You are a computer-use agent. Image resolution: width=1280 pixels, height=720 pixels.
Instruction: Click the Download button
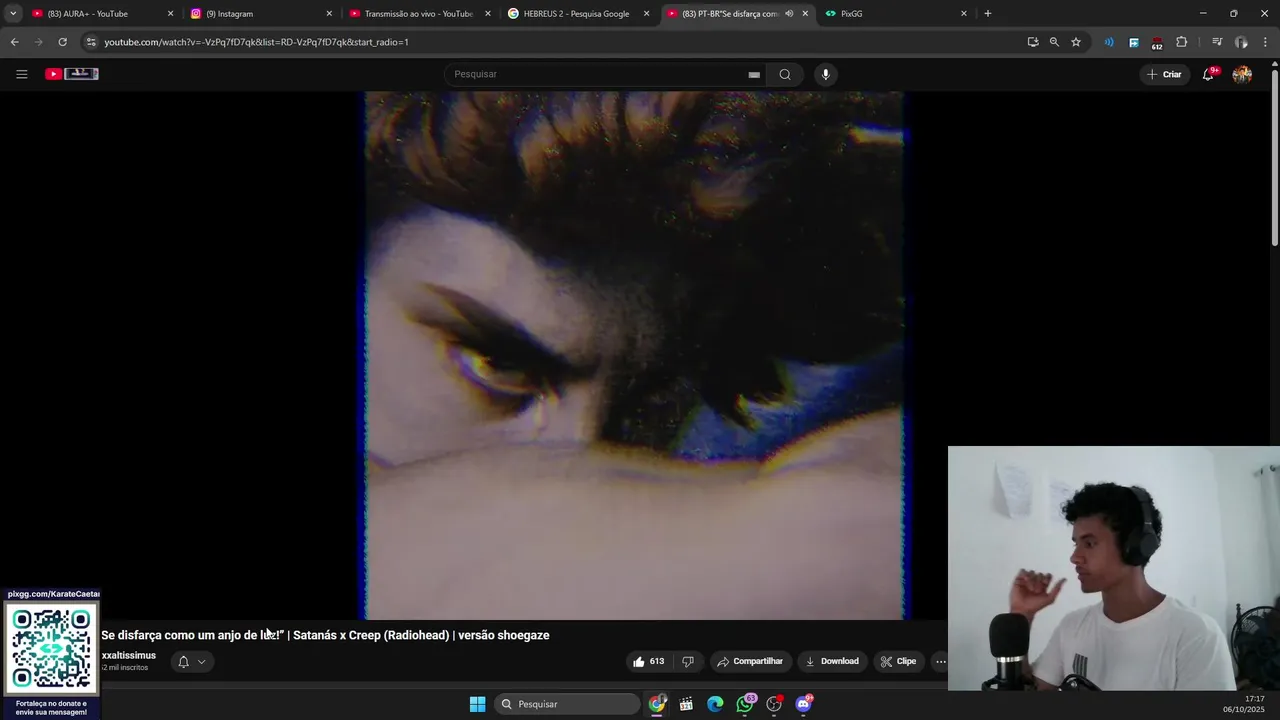(x=832, y=661)
